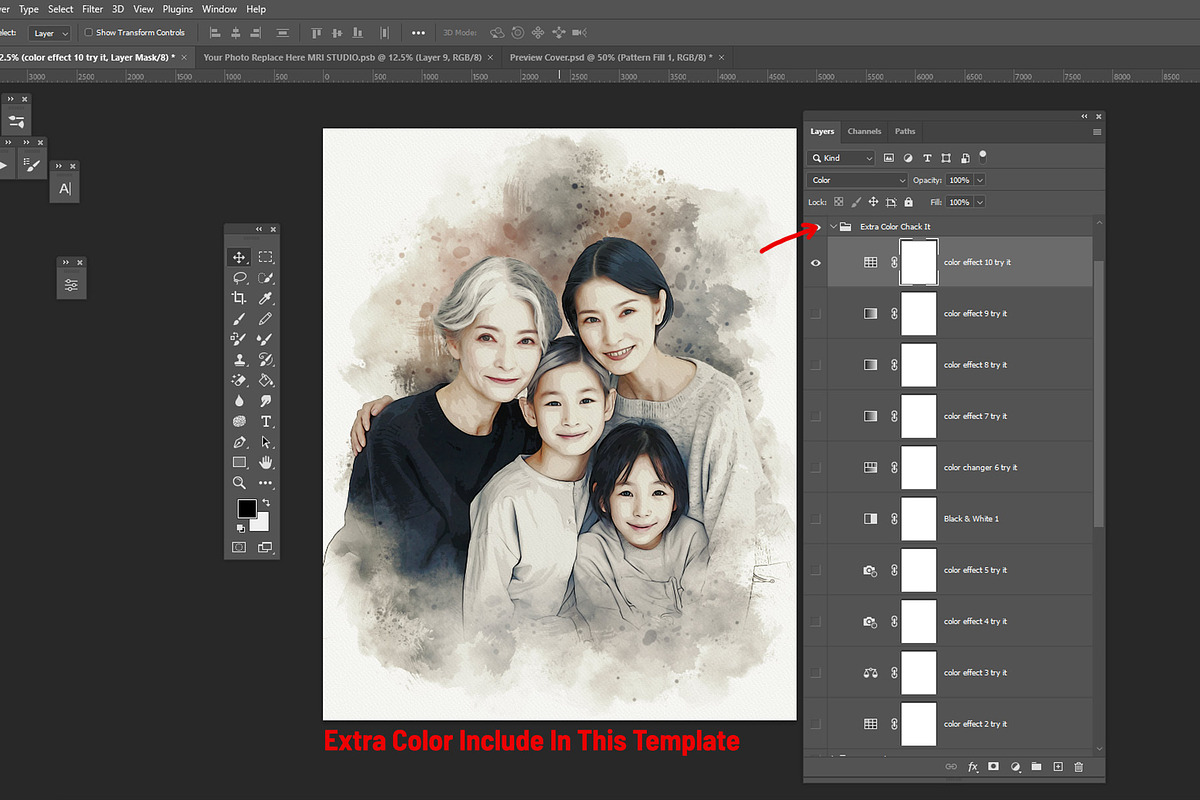Click the Opacity 100% value field
This screenshot has height=800, width=1200.
(958, 180)
